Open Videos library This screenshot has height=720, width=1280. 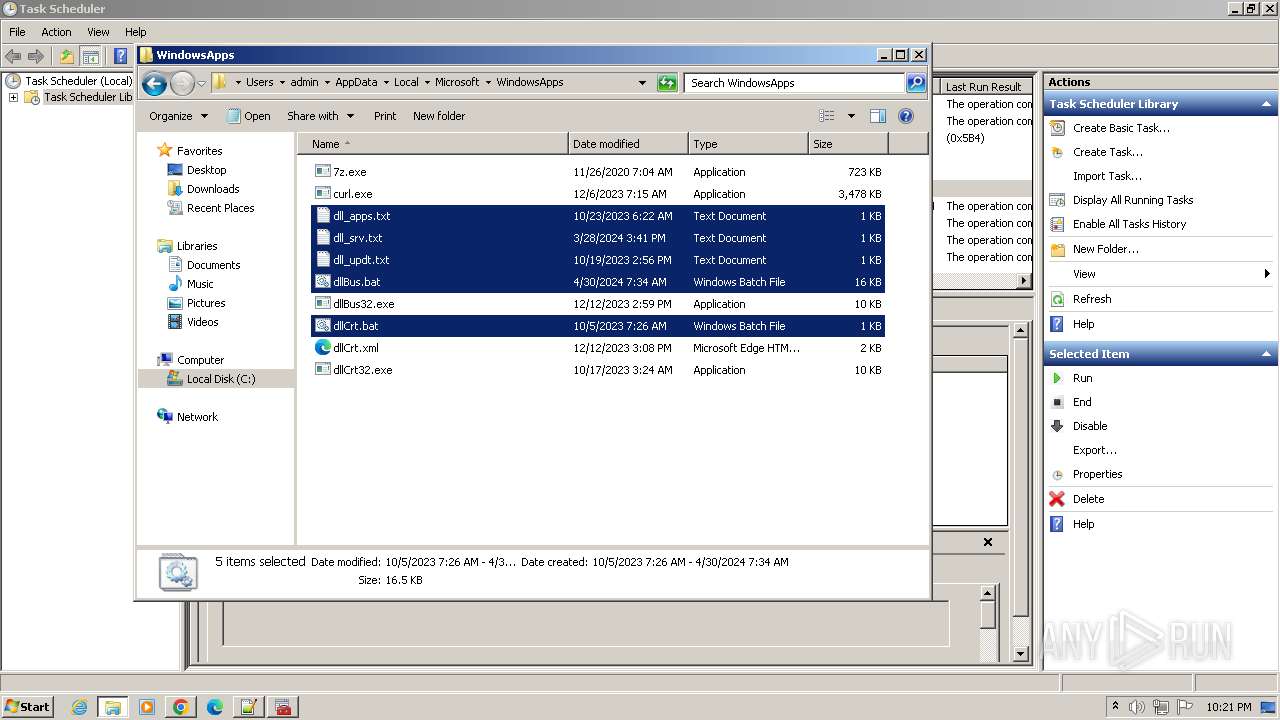[202, 322]
